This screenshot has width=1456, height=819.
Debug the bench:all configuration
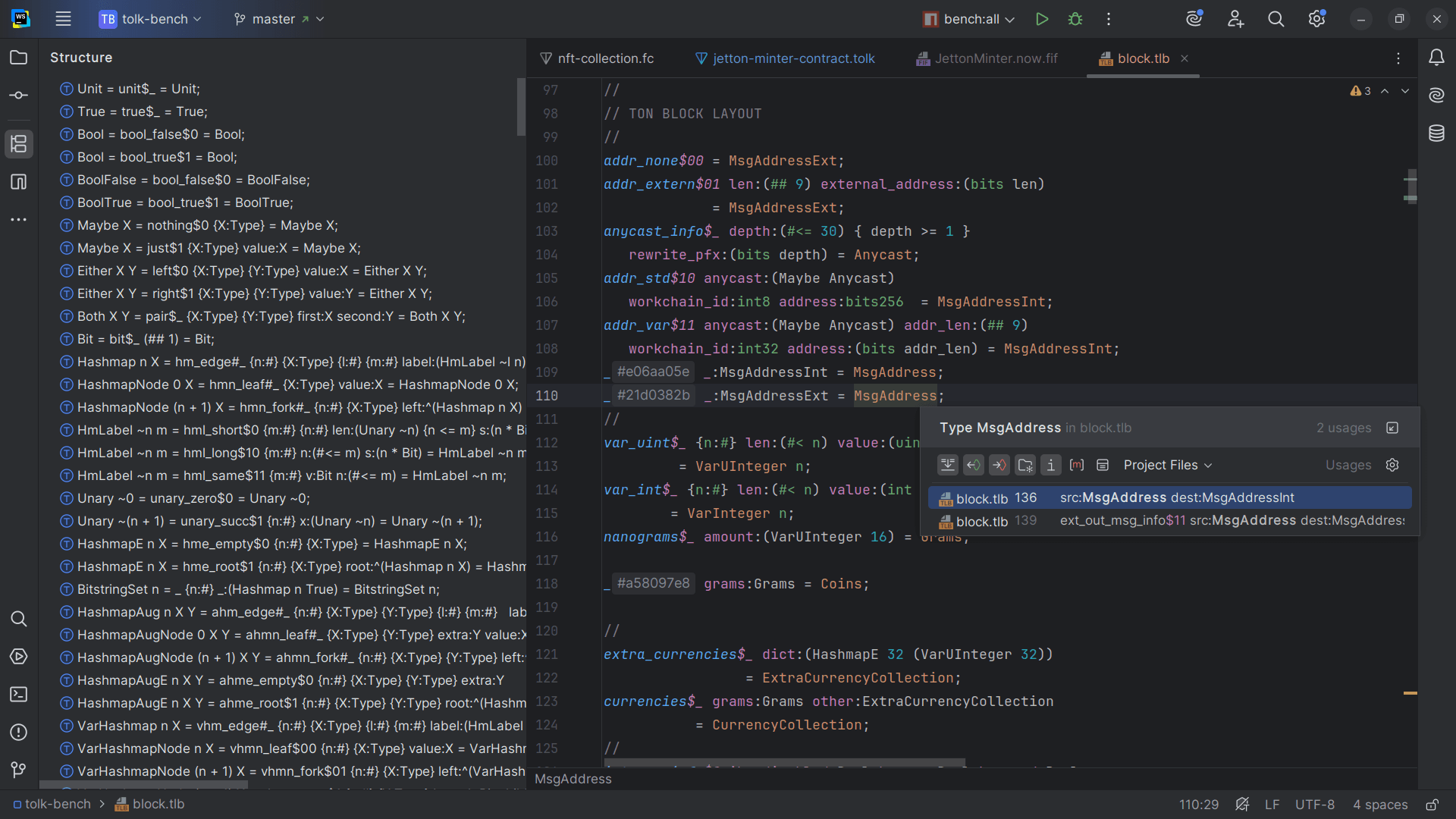pyautogui.click(x=1075, y=19)
